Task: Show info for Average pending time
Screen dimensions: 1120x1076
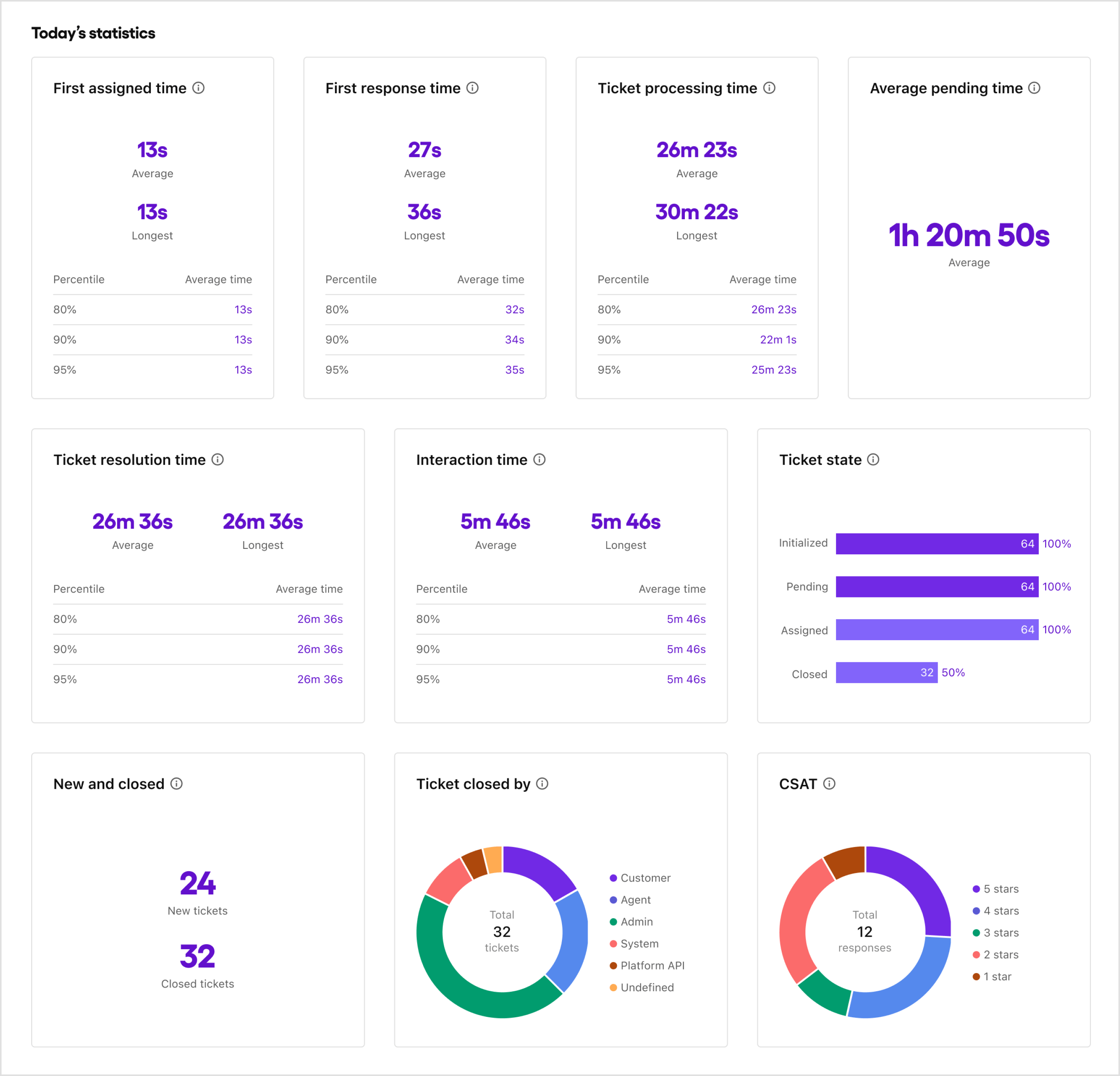Action: tap(1034, 88)
